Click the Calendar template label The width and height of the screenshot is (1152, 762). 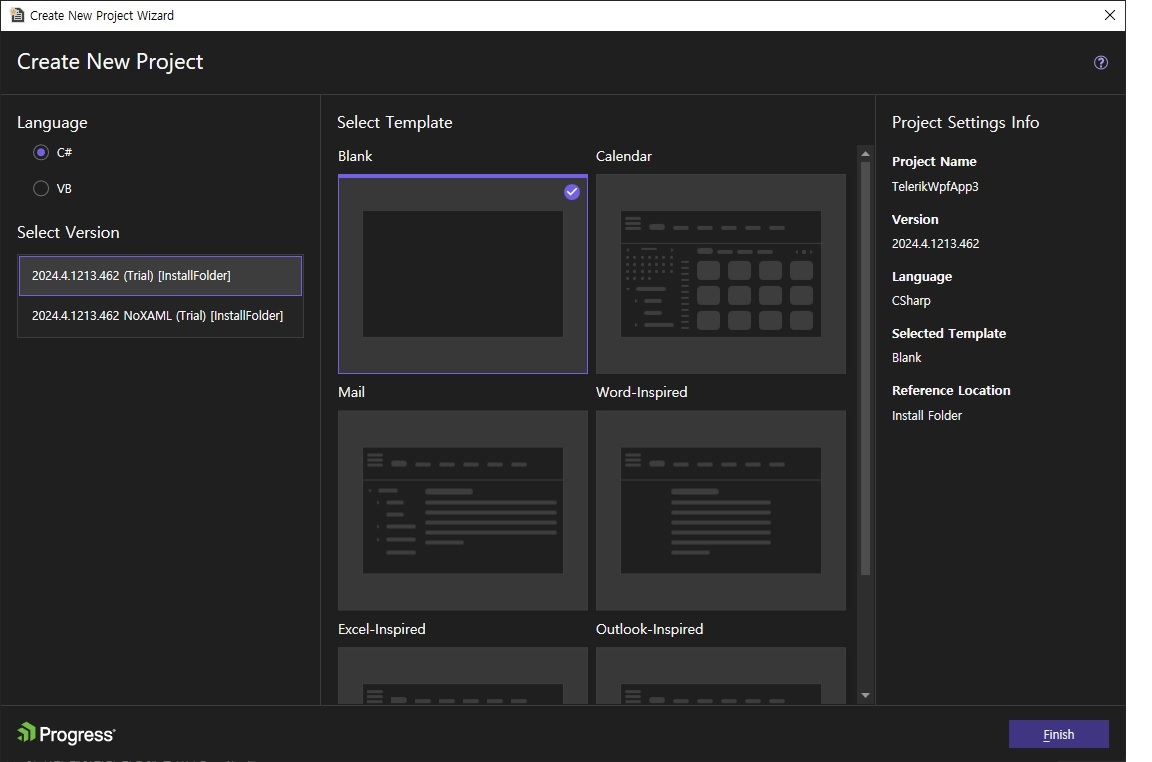point(624,156)
